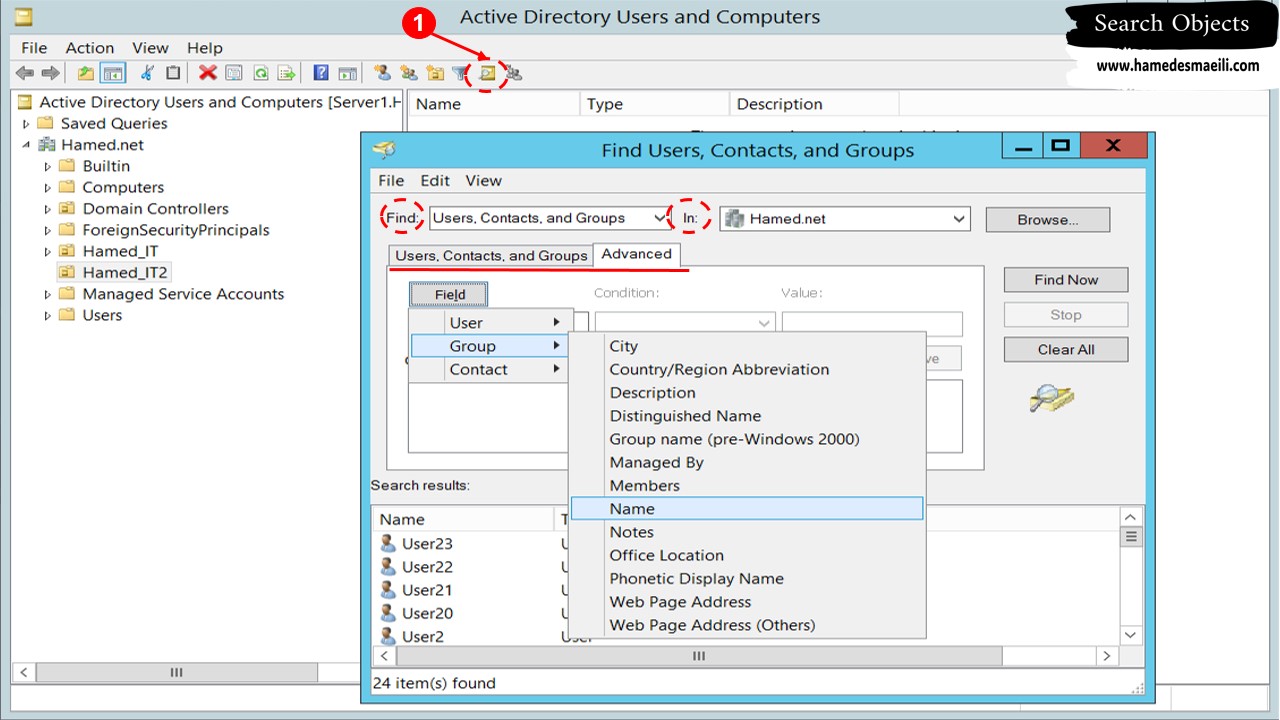
Task: Click the Name column header in results
Action: (x=464, y=519)
